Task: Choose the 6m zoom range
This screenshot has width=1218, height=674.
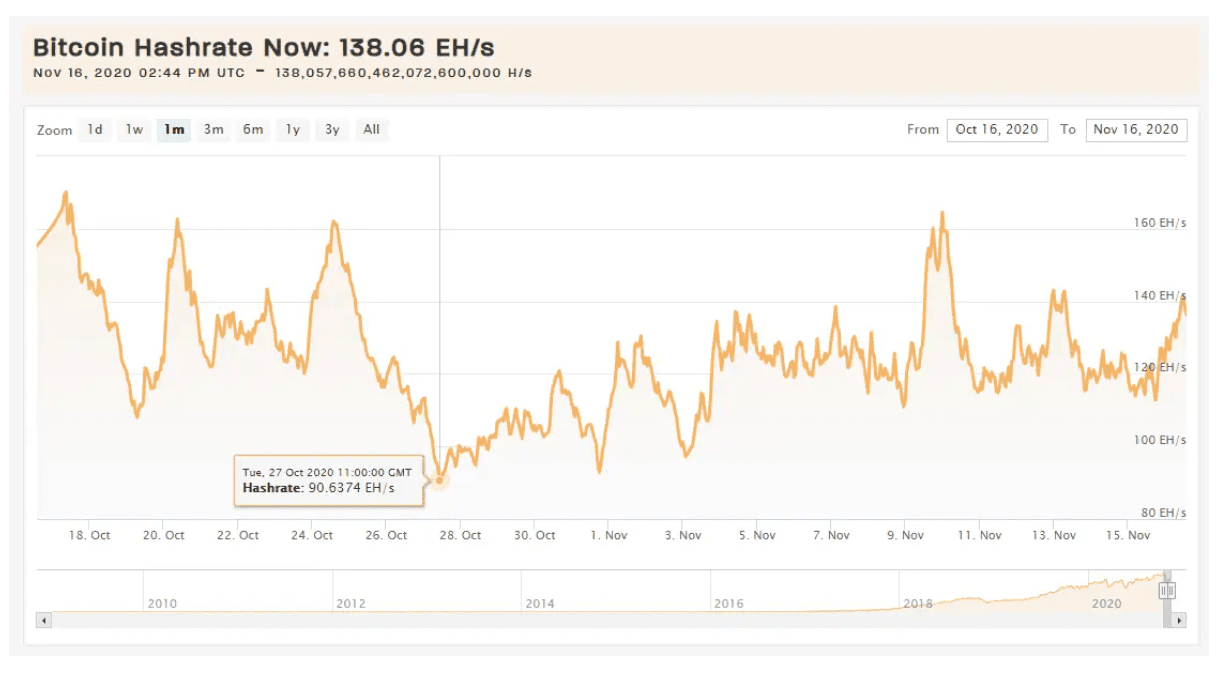Action: click(x=253, y=130)
